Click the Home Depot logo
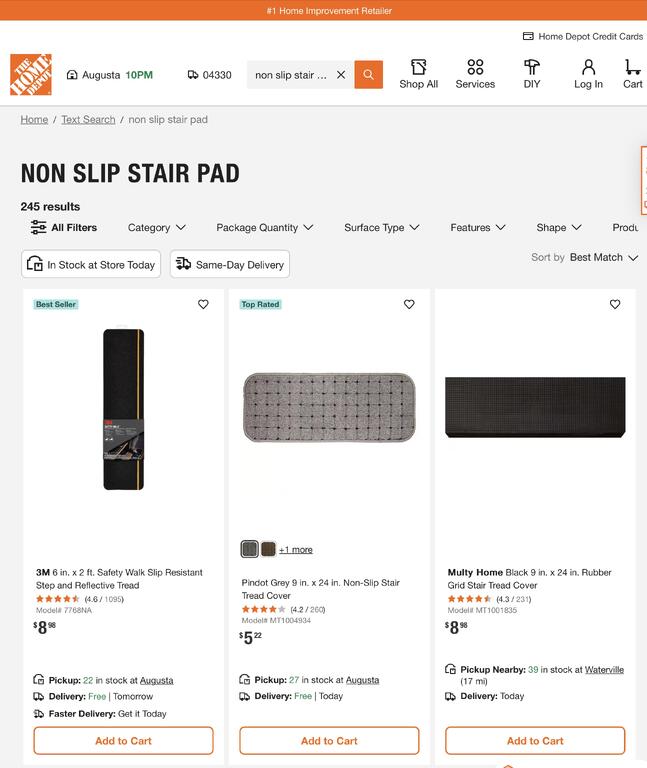The height and width of the screenshot is (768, 647). pyautogui.click(x=31, y=75)
